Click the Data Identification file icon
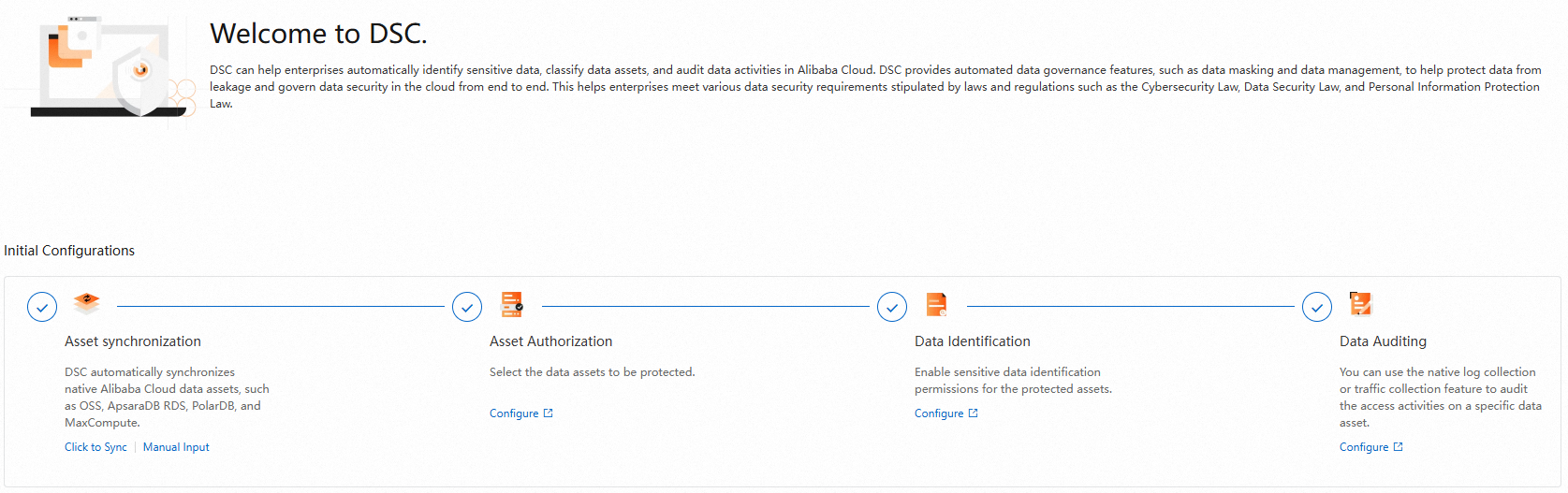This screenshot has width=1568, height=493. (936, 304)
